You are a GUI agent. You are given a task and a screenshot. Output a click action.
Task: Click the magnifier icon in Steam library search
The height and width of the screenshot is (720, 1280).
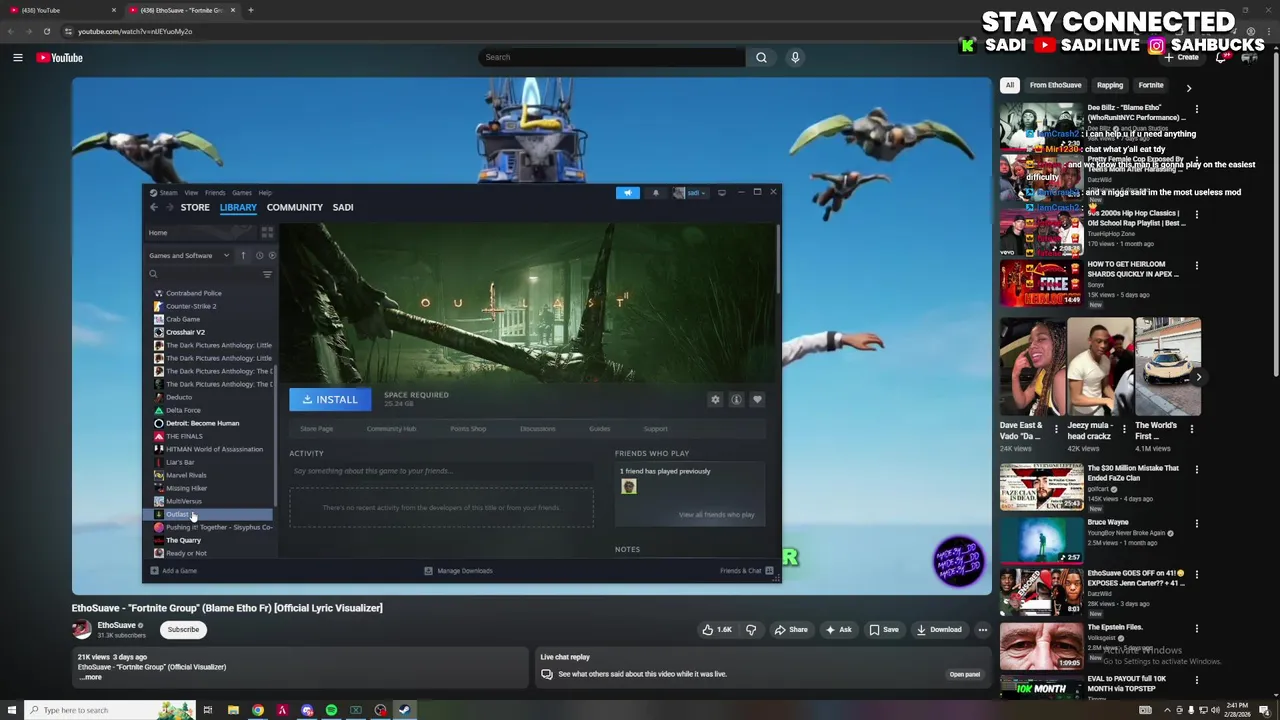click(153, 274)
